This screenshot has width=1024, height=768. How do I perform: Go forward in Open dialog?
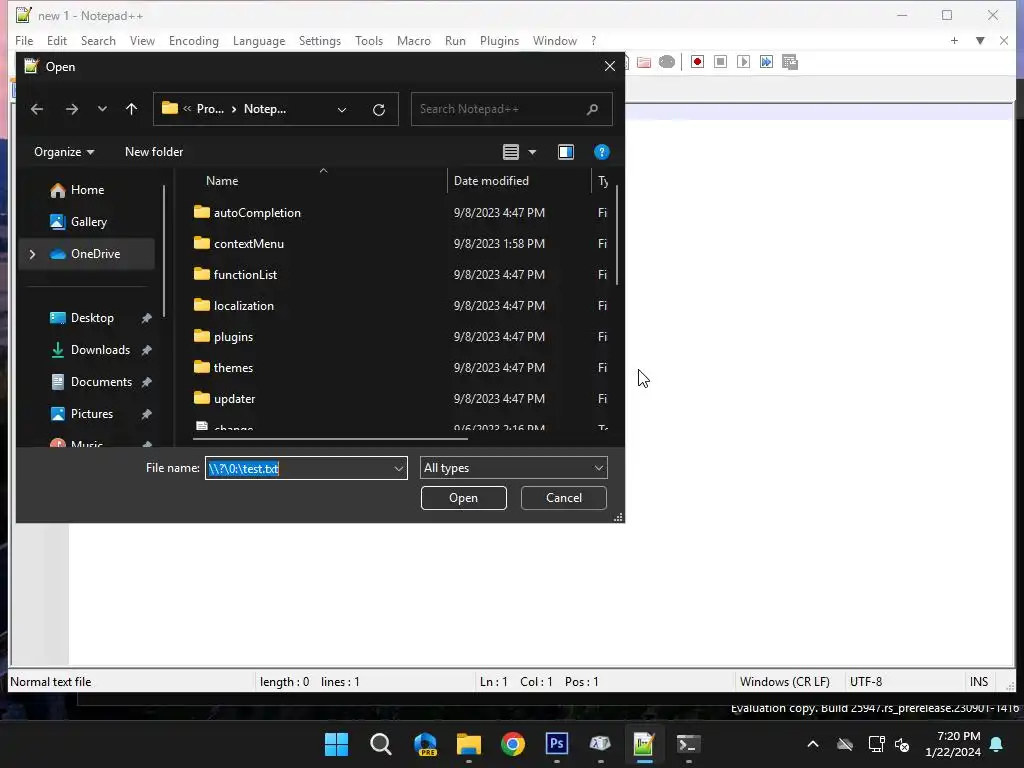72,109
